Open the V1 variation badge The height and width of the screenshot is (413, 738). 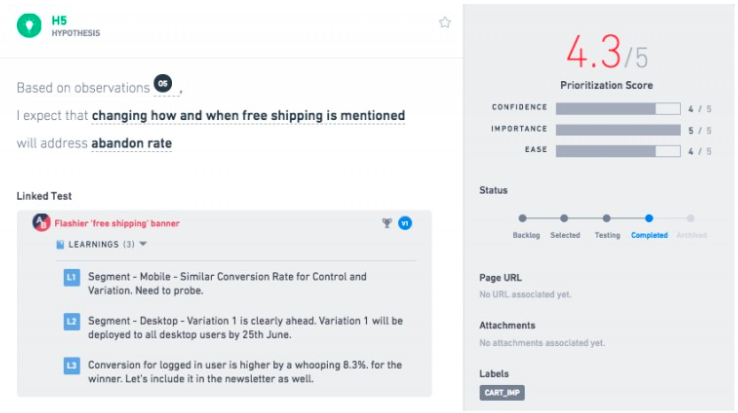coord(405,223)
